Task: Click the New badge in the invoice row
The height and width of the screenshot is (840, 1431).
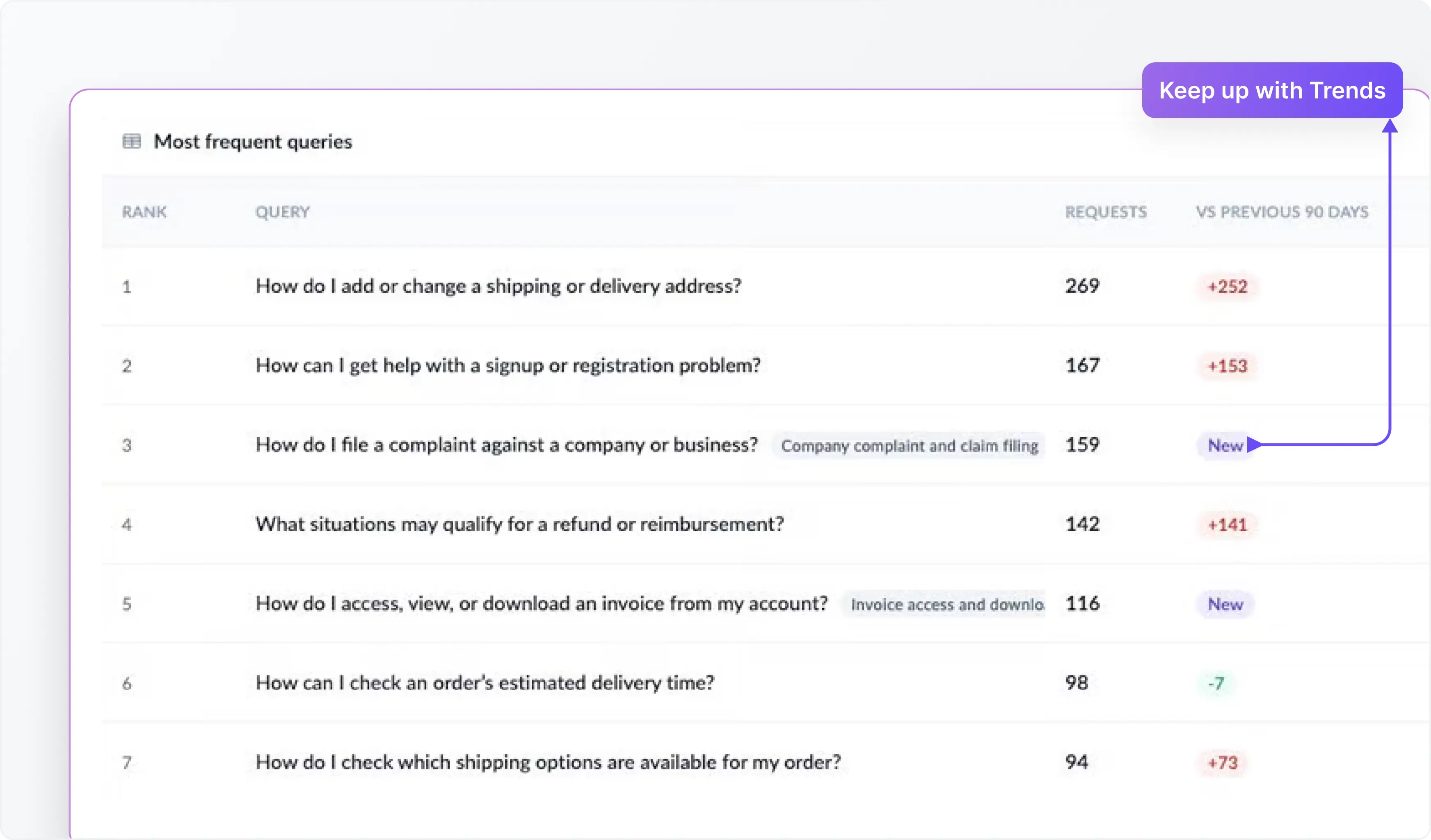Action: click(1225, 604)
